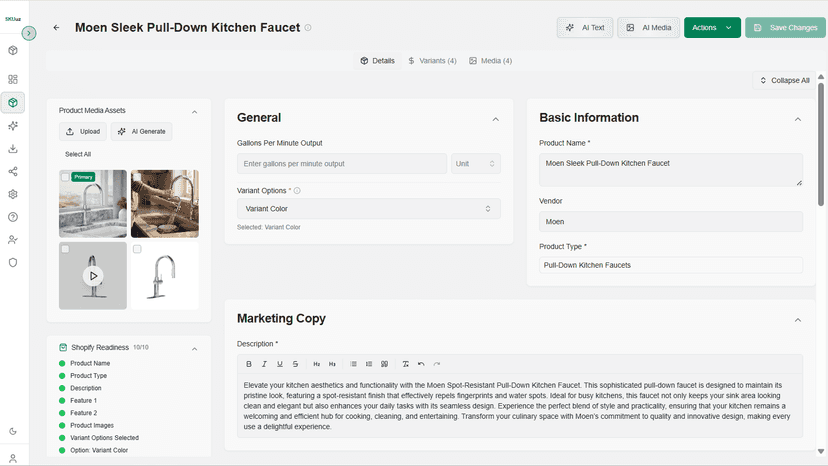Select the active green products cube icon
The height and width of the screenshot is (466, 828).
click(x=13, y=102)
